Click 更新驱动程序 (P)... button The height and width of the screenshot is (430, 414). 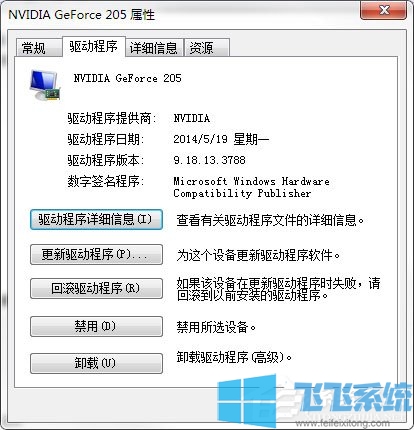[96, 255]
